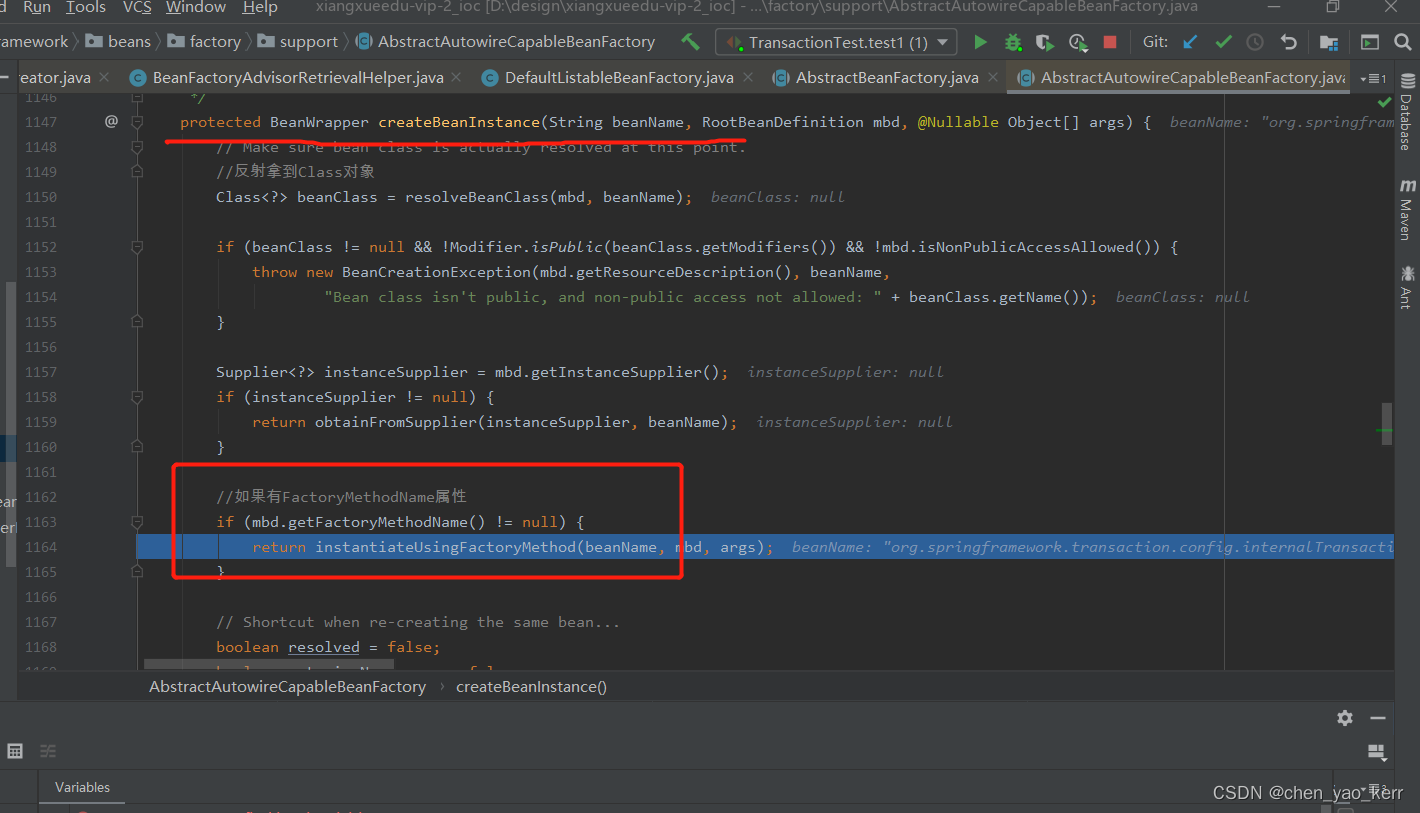This screenshot has width=1420, height=813.
Task: Open the Window menu
Action: click(195, 8)
